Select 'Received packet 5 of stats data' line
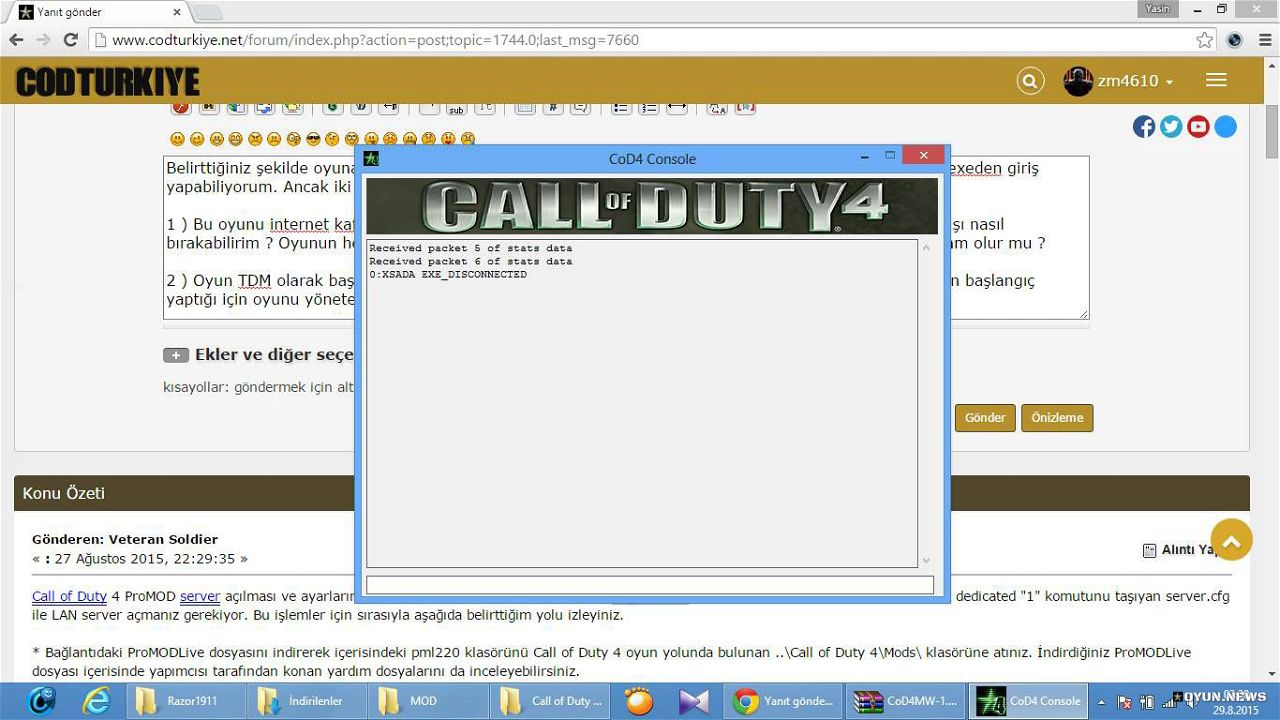Image resolution: width=1280 pixels, height=720 pixels. 470,248
